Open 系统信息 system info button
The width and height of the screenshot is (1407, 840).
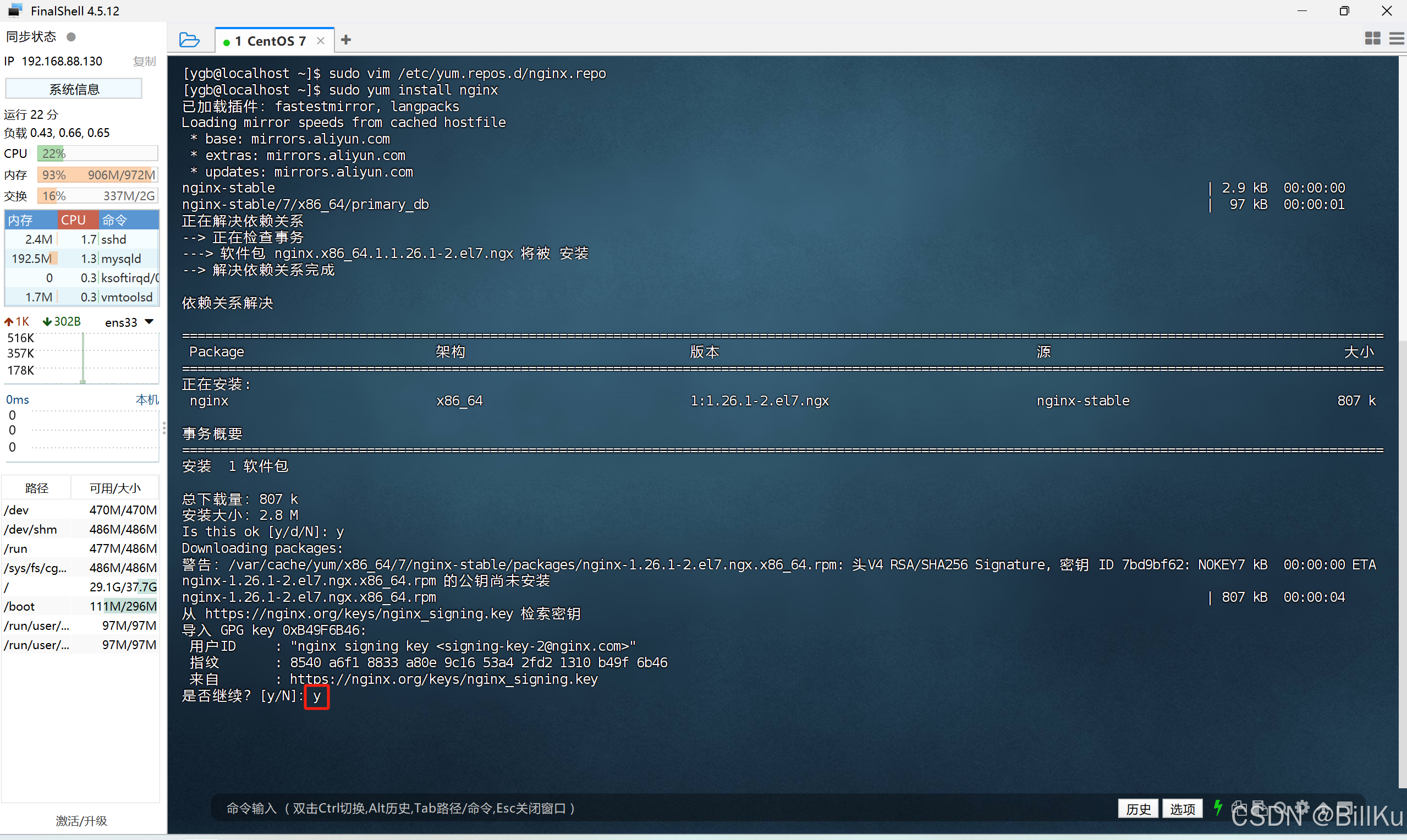pyautogui.click(x=74, y=89)
